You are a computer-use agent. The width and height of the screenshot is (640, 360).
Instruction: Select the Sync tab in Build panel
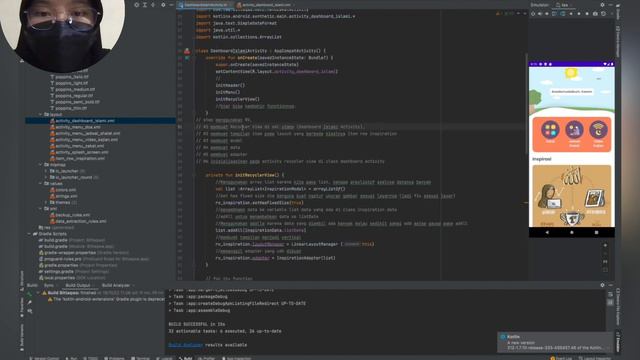click(x=49, y=285)
